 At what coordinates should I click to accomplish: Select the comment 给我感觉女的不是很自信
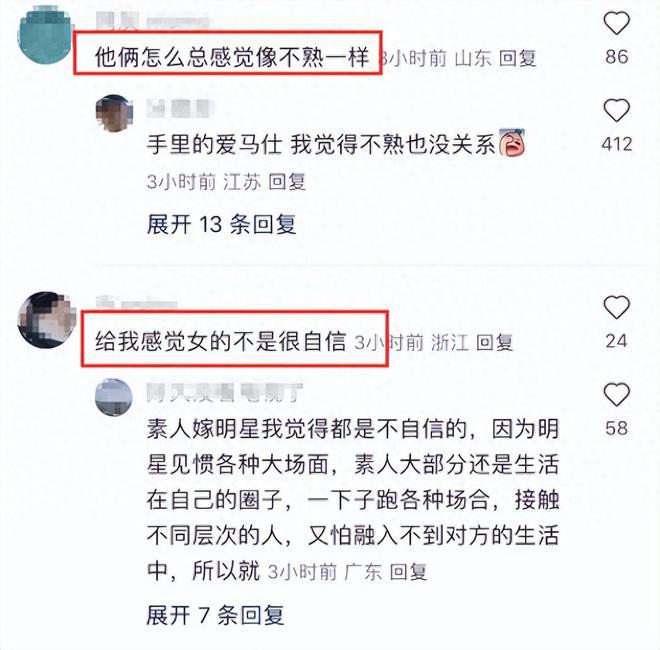(221, 341)
